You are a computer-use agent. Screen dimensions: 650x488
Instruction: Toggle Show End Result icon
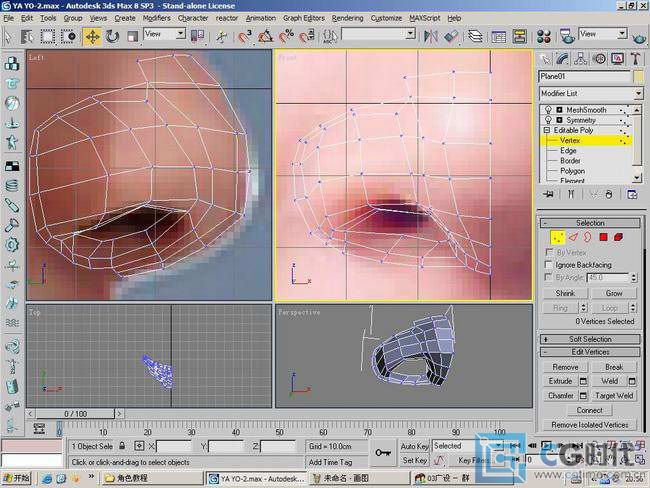tap(571, 194)
